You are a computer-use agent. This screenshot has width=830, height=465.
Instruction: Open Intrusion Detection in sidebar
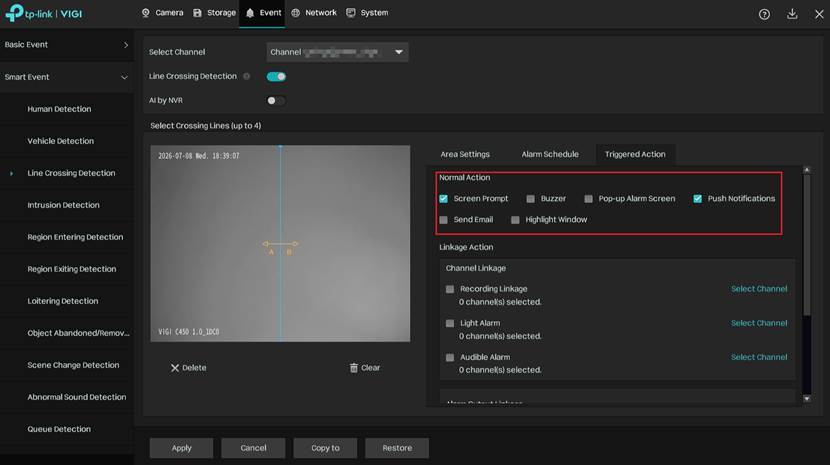(x=67, y=205)
